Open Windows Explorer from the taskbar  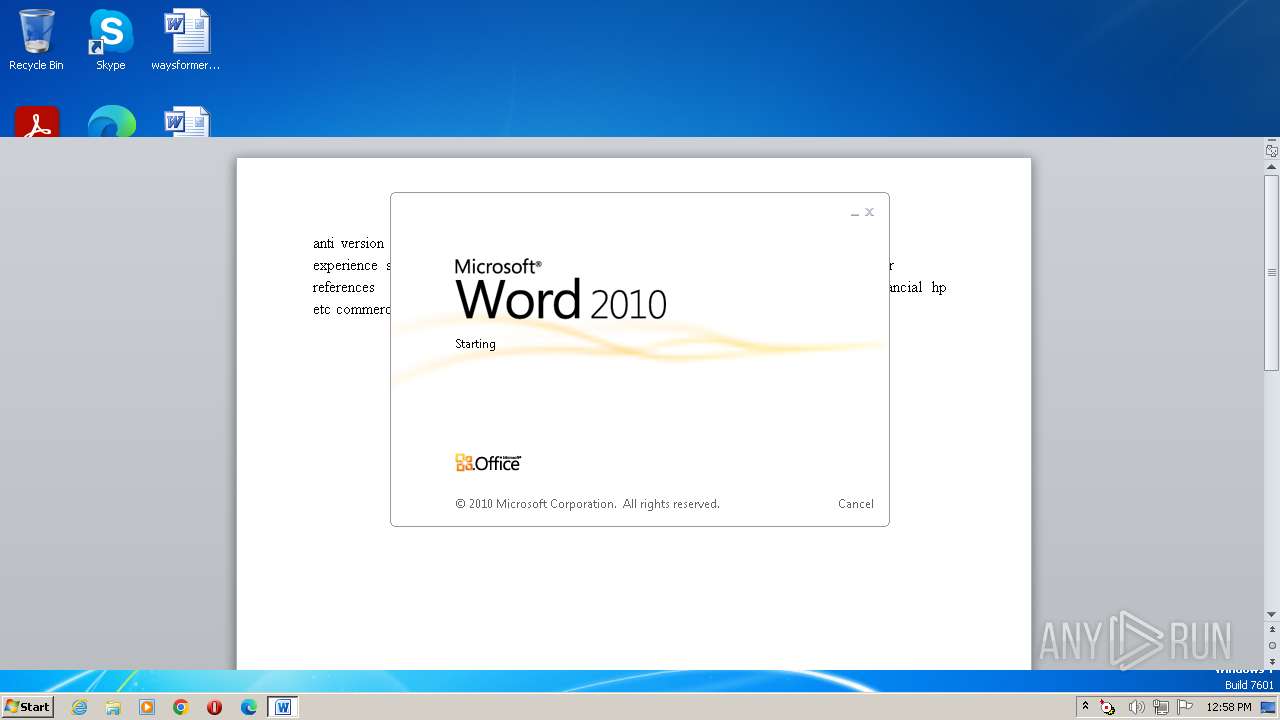[x=113, y=707]
